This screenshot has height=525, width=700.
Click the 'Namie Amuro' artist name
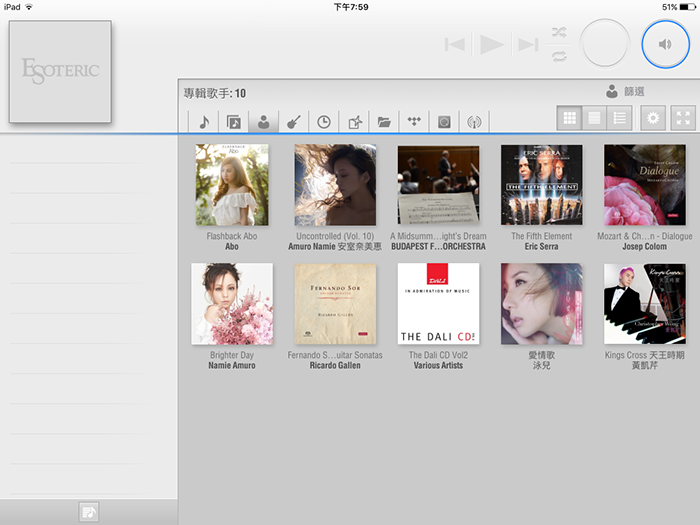pyautogui.click(x=232, y=365)
